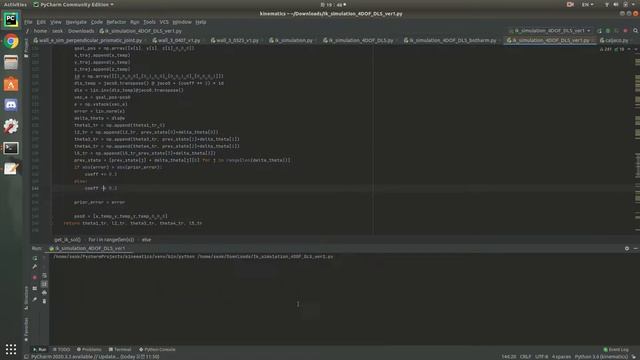Hide the Run tool window
Screen dimensions: 640x360
tap(636, 248)
